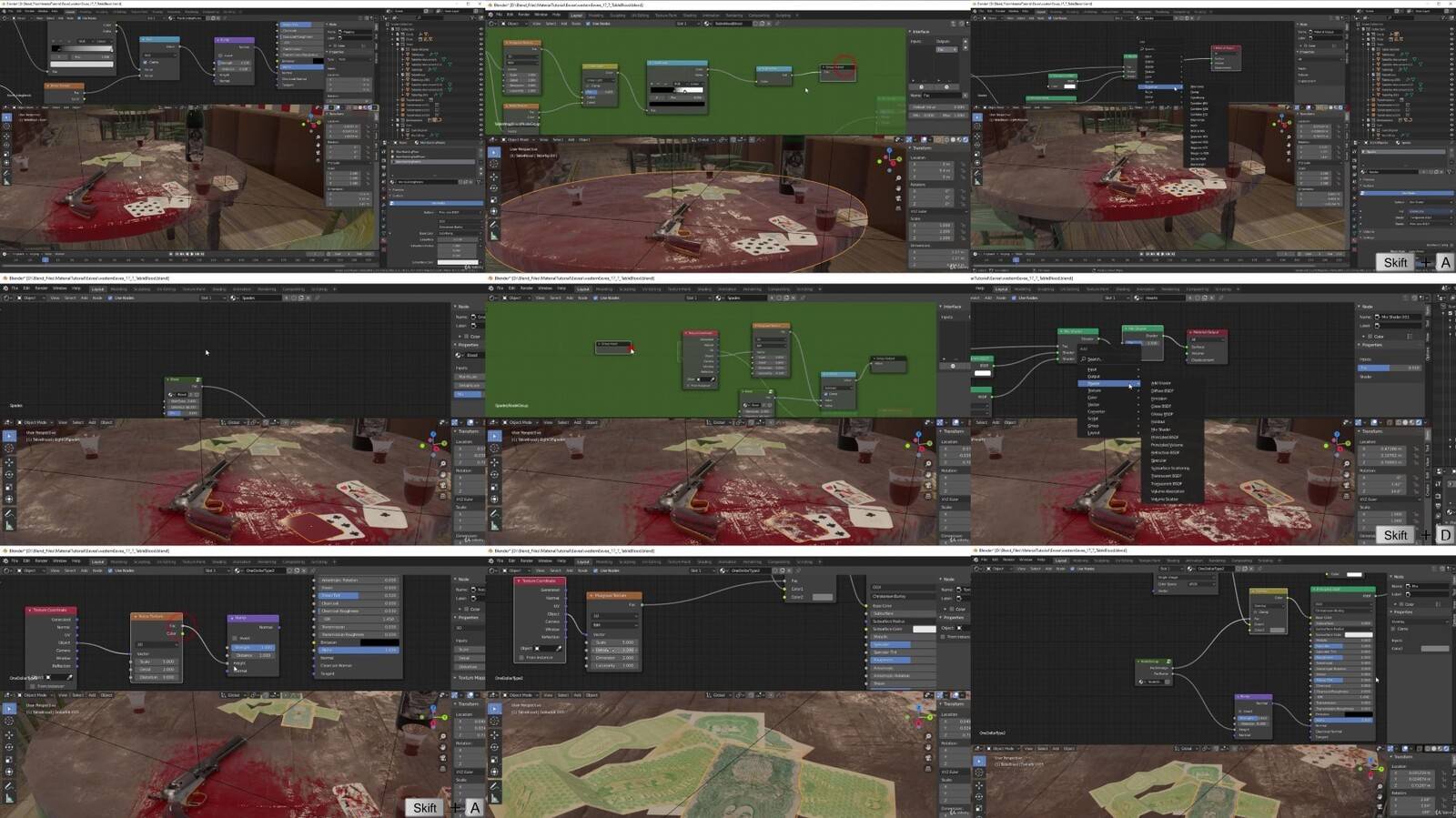This screenshot has height=818, width=1456.
Task: Select the Cursor tool in the Noise Texture frame
Action: pos(9,721)
